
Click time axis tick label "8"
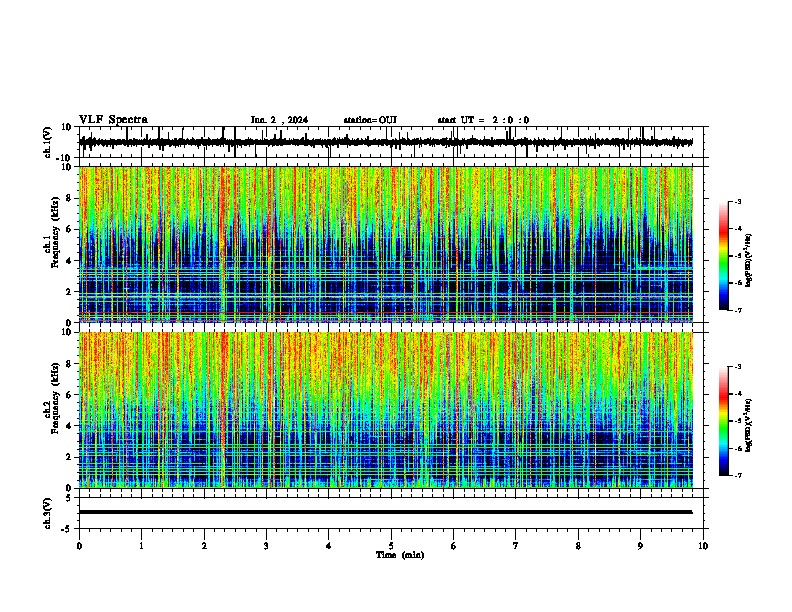(578, 546)
